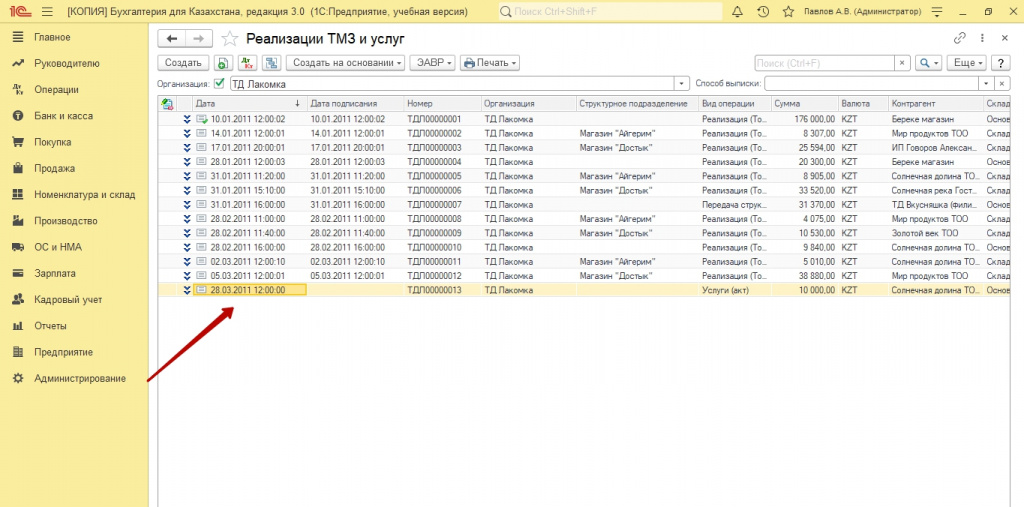Open Номенклатура и склад section
1024x507 pixels.
coord(84,194)
